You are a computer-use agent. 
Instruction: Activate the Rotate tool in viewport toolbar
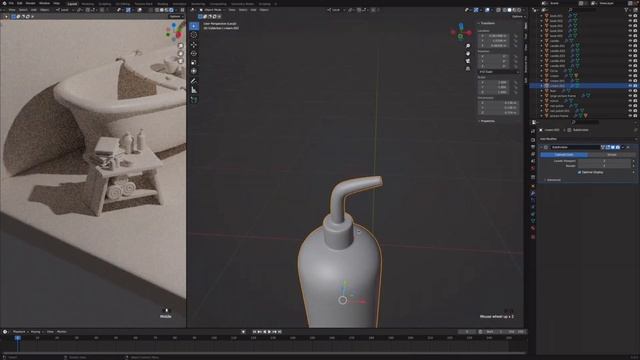click(x=194, y=53)
